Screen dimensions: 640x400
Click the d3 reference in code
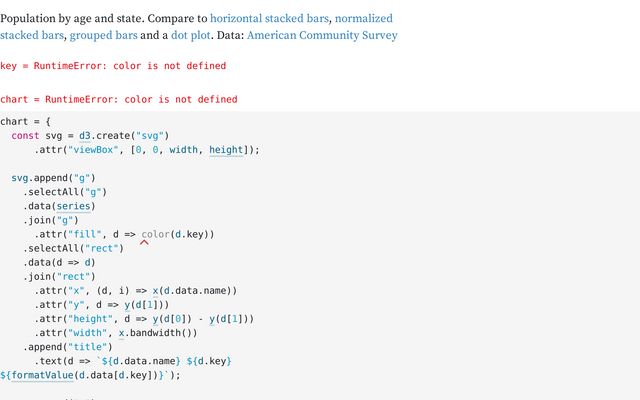pos(84,136)
